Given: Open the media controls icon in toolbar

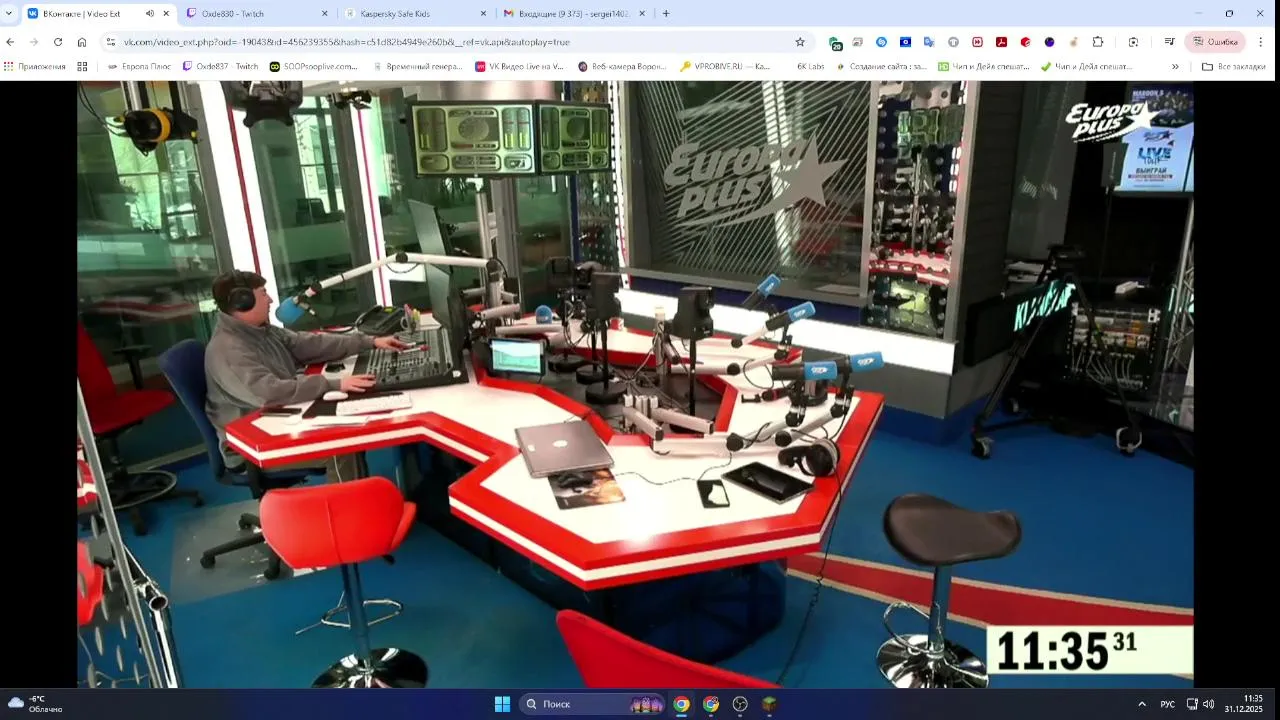Looking at the screenshot, I should pyautogui.click(x=1169, y=42).
